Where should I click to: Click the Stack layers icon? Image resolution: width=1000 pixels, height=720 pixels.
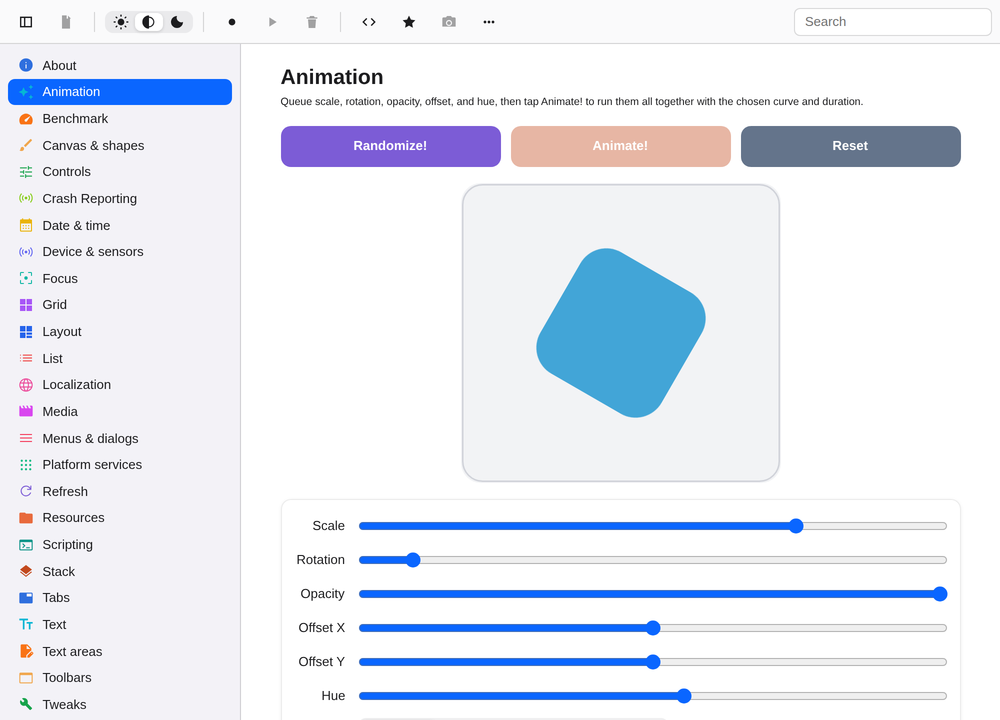coord(26,571)
